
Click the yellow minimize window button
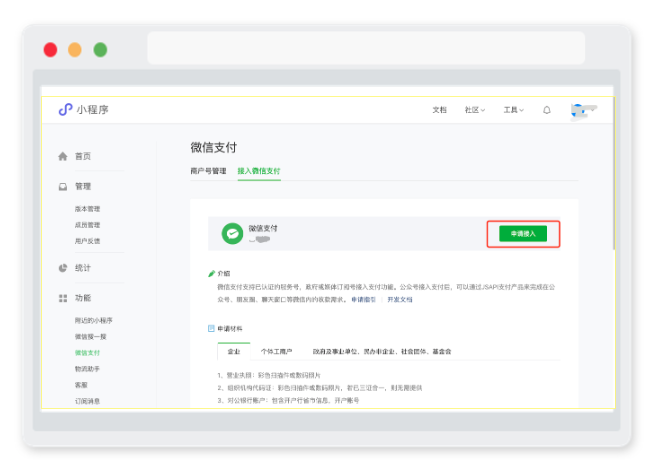pyautogui.click(x=75, y=50)
